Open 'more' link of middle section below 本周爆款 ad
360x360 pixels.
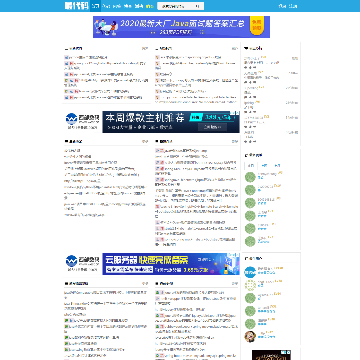(235, 141)
